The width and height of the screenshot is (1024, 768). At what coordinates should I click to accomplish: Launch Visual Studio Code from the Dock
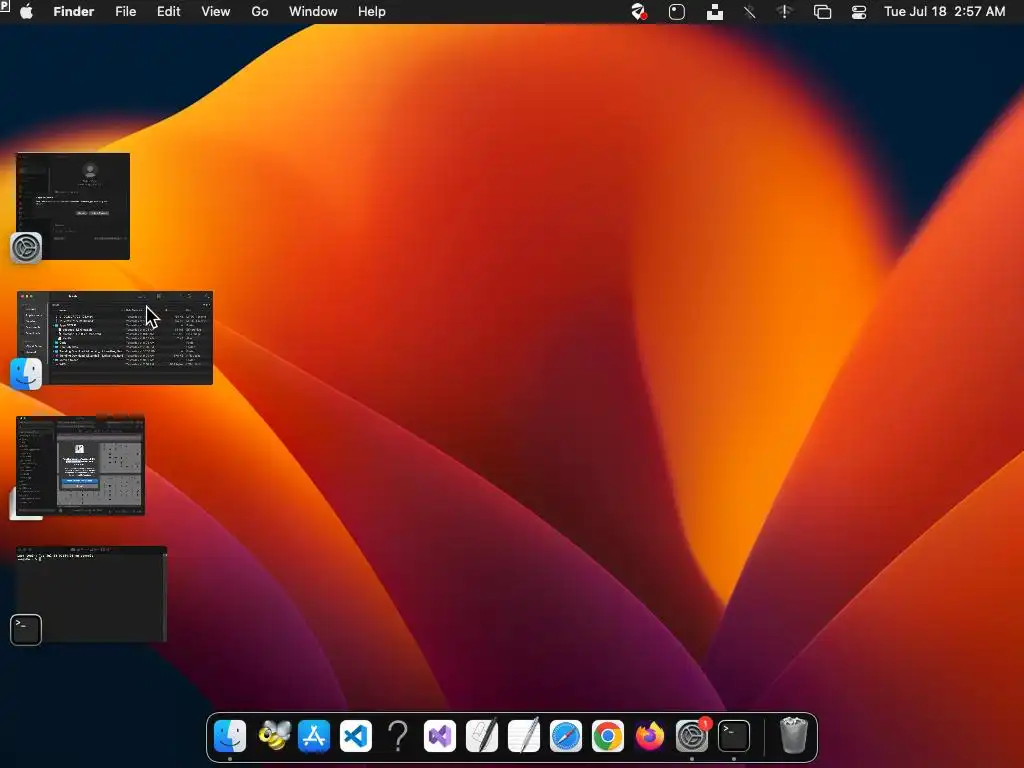click(x=356, y=736)
